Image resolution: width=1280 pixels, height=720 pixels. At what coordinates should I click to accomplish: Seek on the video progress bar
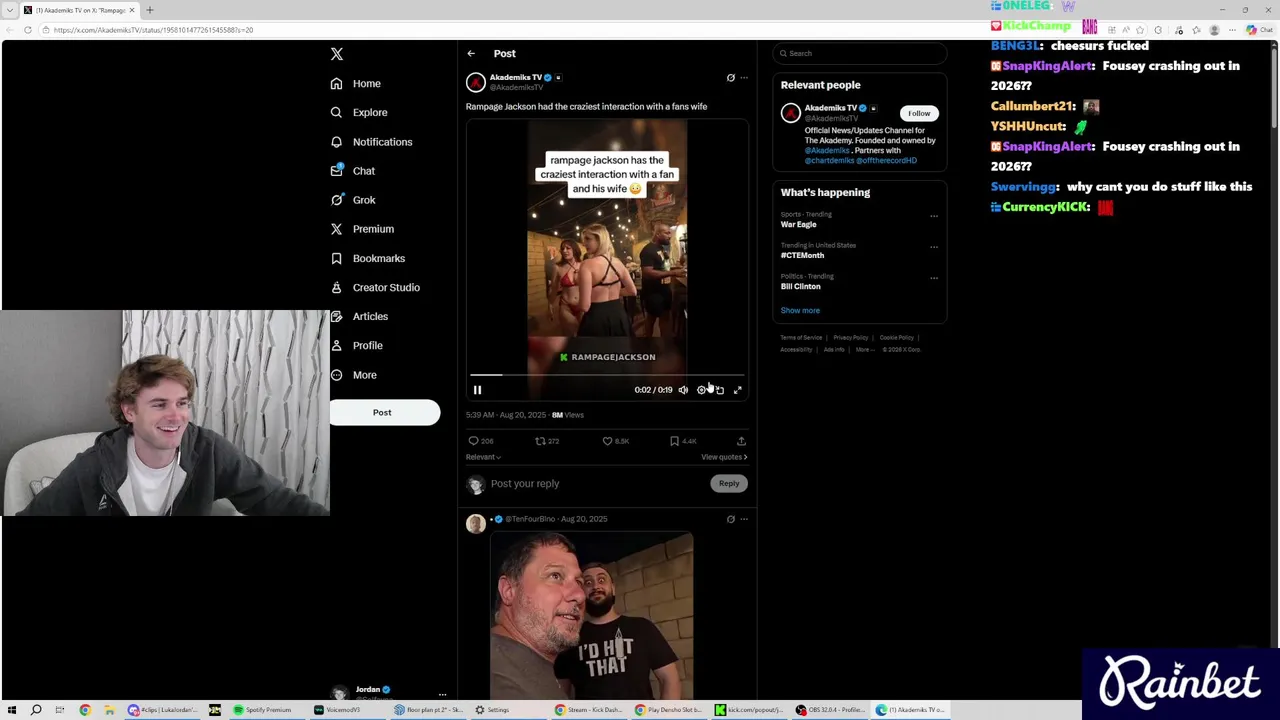point(607,375)
